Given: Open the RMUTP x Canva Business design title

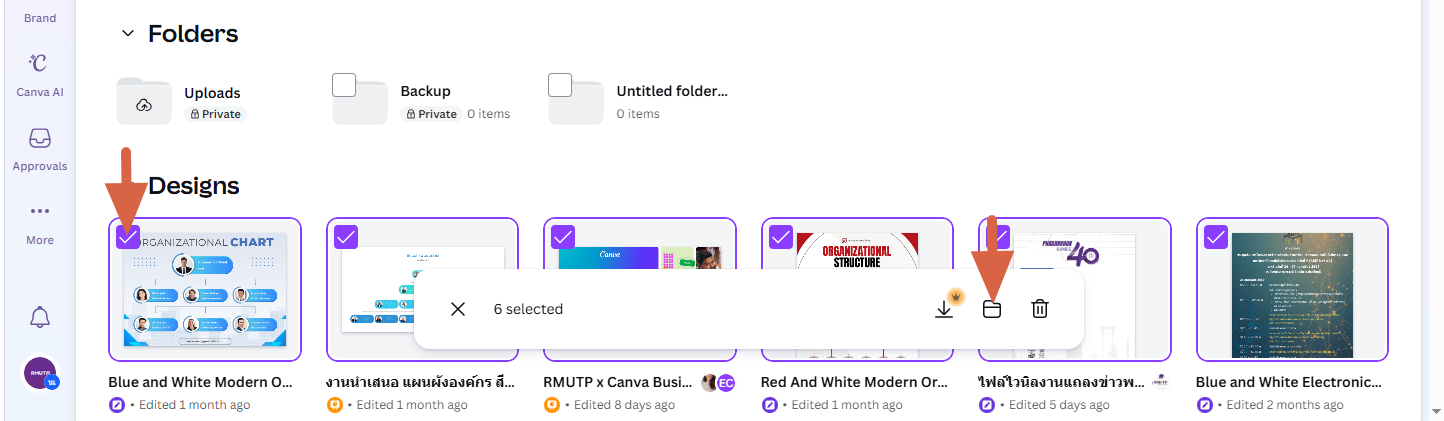Looking at the screenshot, I should (616, 382).
